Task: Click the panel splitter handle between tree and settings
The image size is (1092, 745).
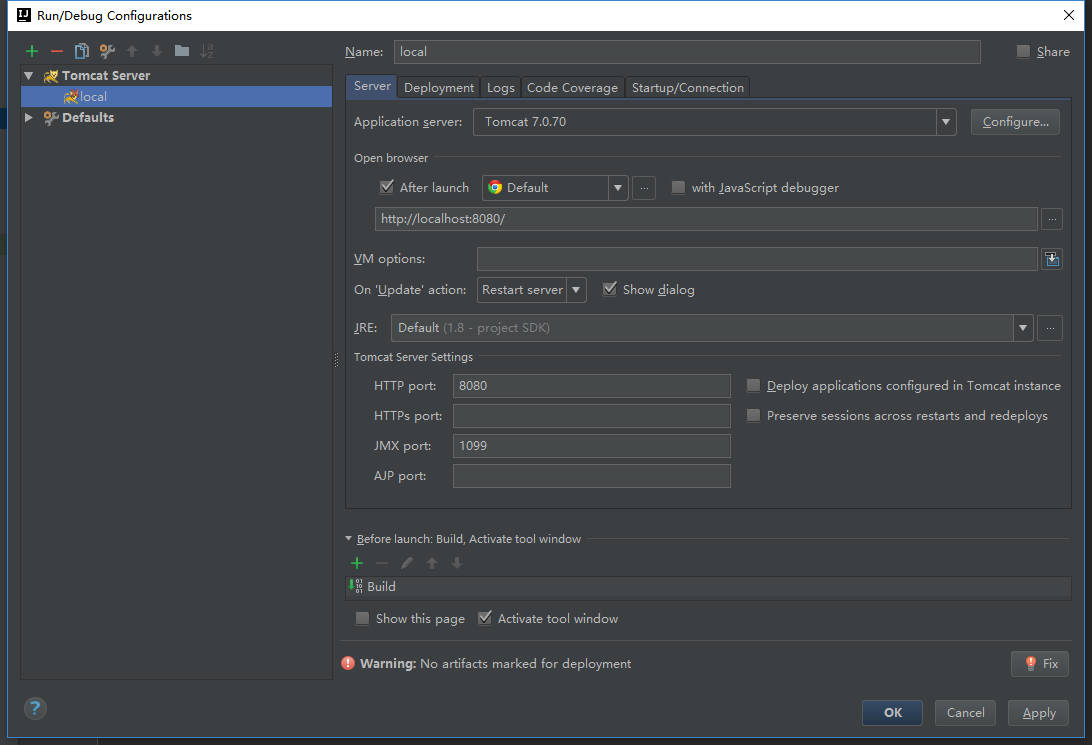Action: (x=336, y=359)
